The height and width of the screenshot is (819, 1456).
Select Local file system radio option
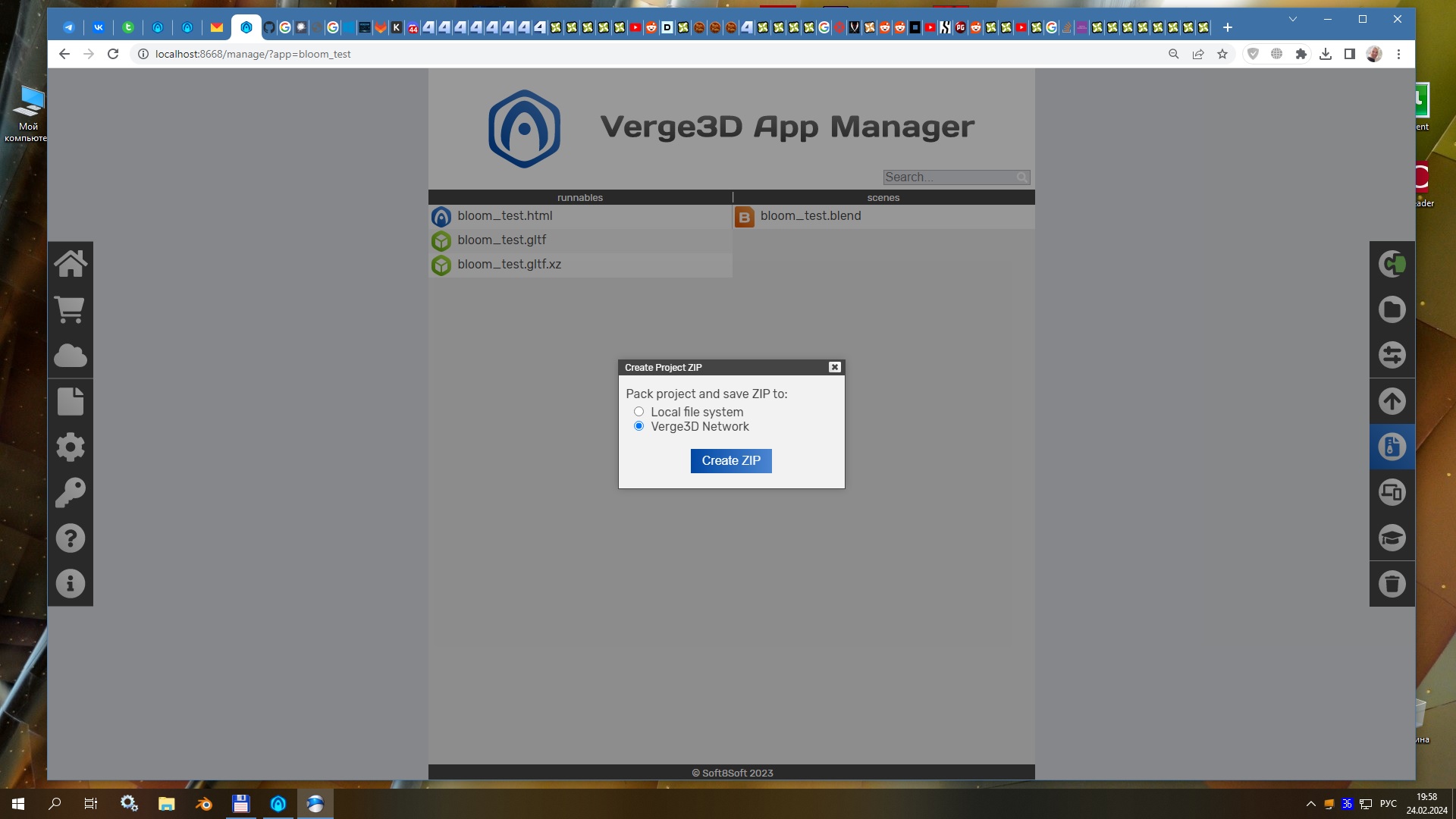639,412
